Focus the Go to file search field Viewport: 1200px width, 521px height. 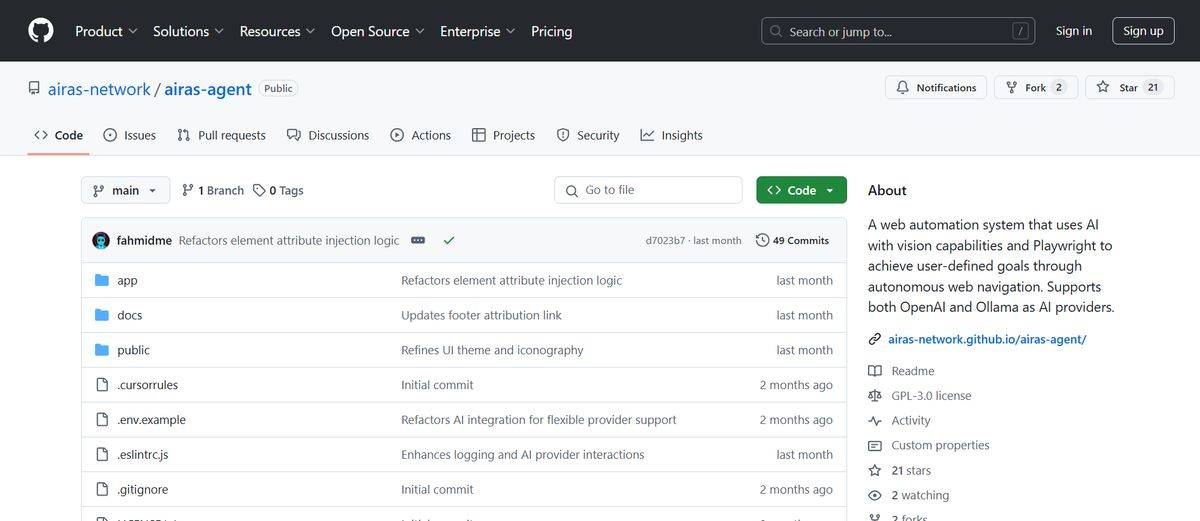pos(648,190)
